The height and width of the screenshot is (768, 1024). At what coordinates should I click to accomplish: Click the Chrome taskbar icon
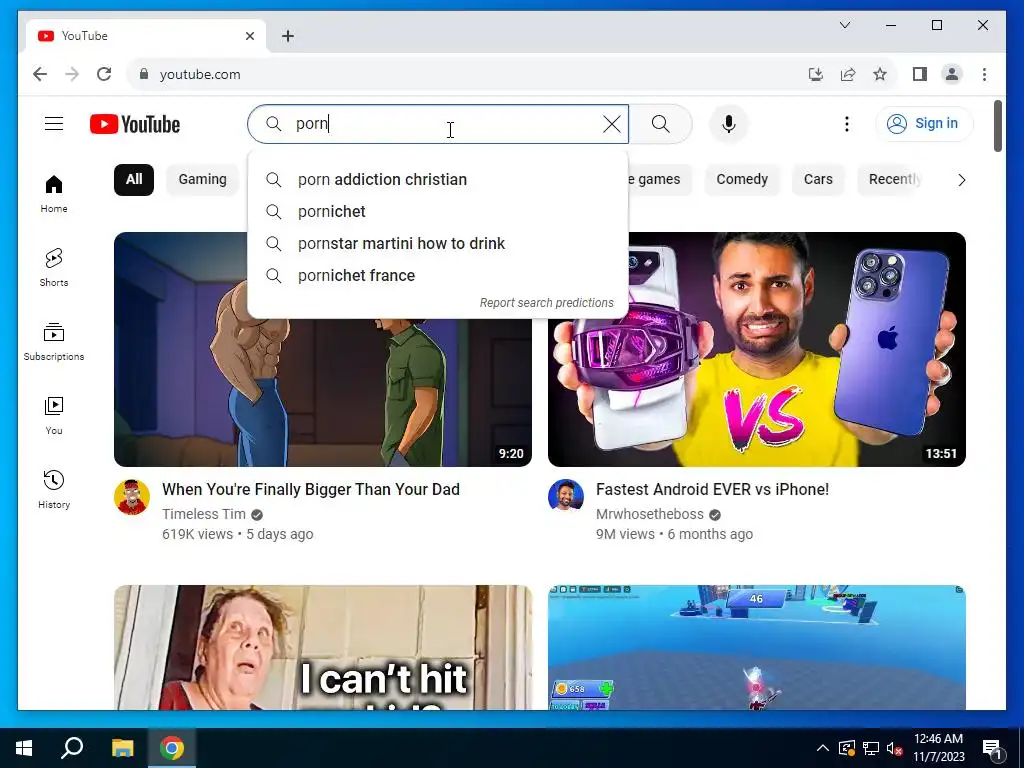[x=172, y=748]
